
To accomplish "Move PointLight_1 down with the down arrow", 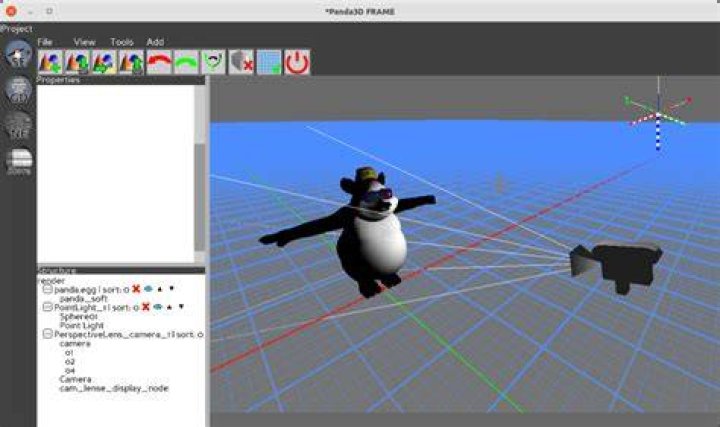I will 181,307.
